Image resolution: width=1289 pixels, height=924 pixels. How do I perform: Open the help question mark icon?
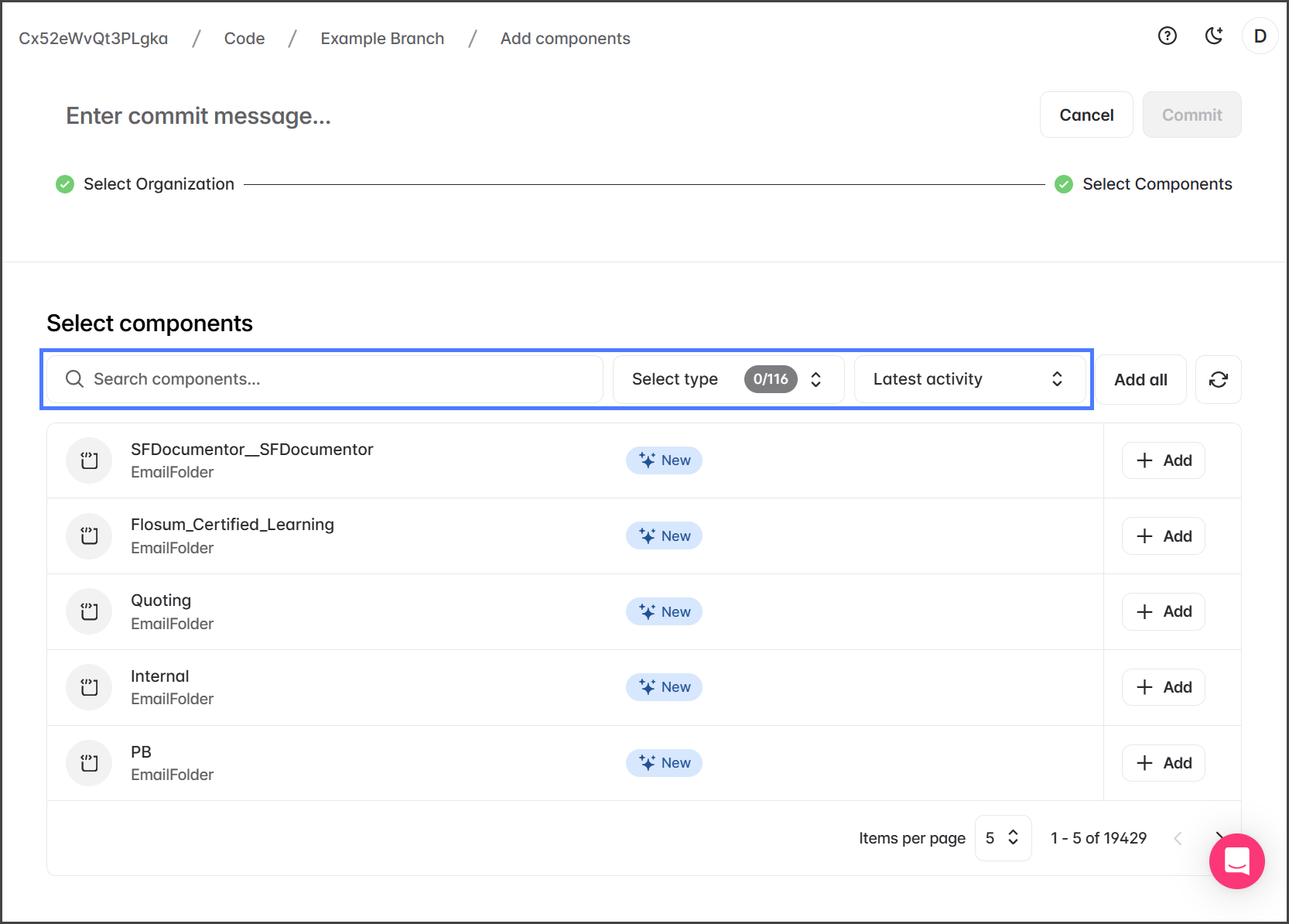(x=1167, y=36)
